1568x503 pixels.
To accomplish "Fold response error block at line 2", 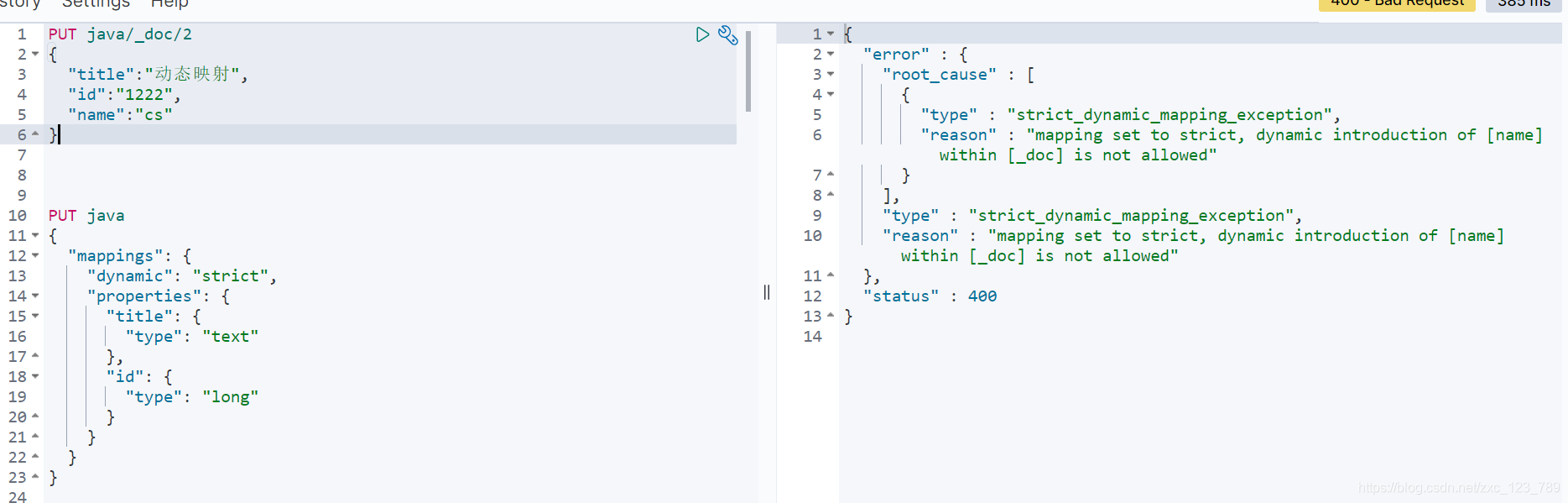I will pyautogui.click(x=831, y=55).
